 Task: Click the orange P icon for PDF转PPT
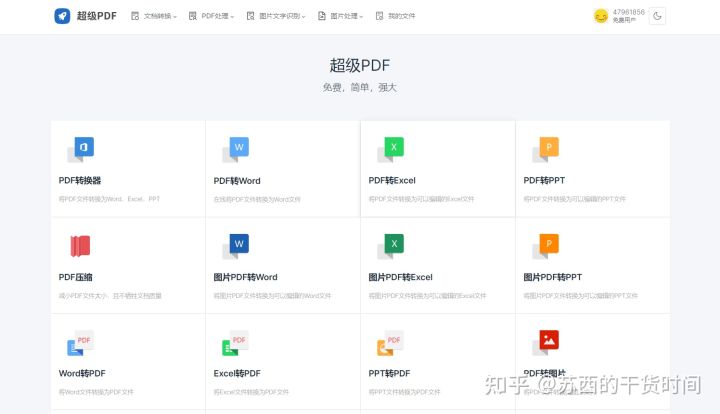coord(546,150)
